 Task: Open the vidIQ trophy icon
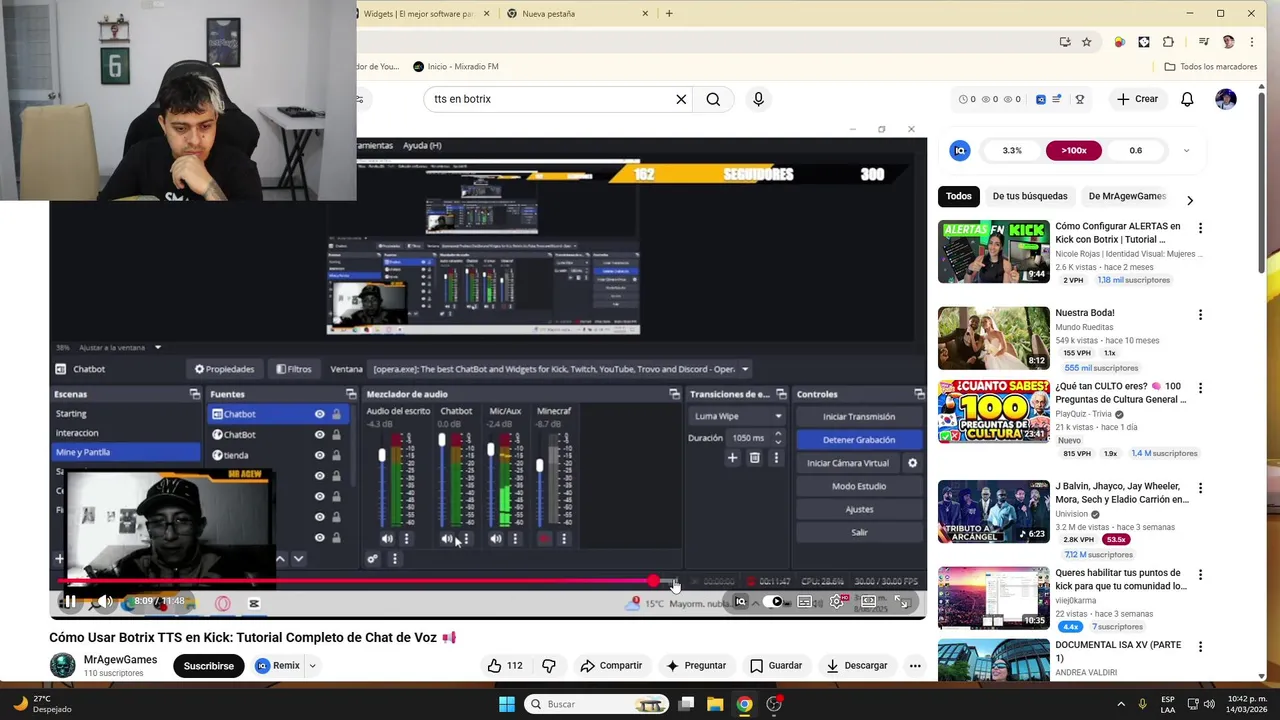1080,99
